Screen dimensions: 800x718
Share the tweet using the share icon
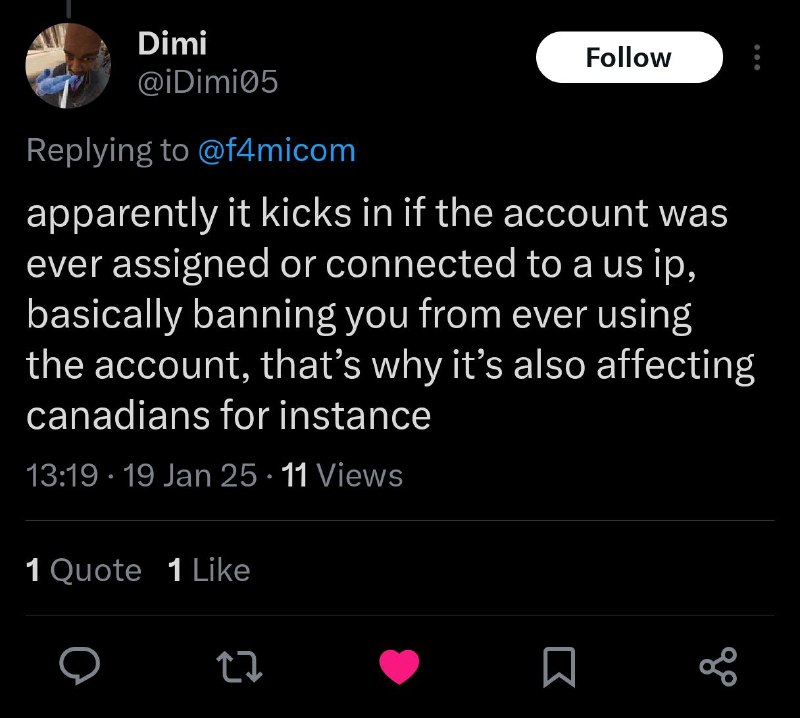(x=716, y=666)
